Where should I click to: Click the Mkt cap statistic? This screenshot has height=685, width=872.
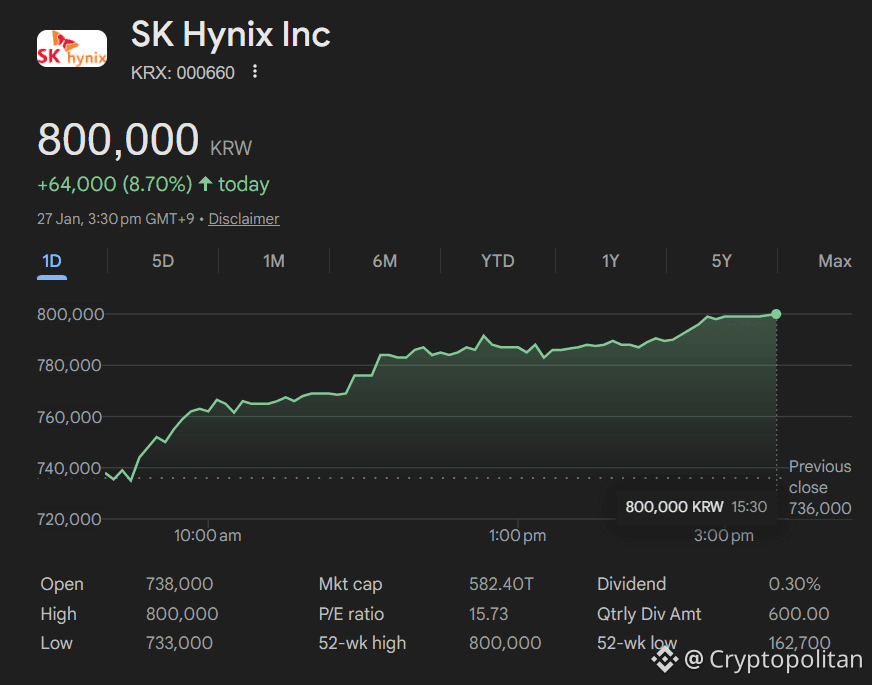click(350, 584)
